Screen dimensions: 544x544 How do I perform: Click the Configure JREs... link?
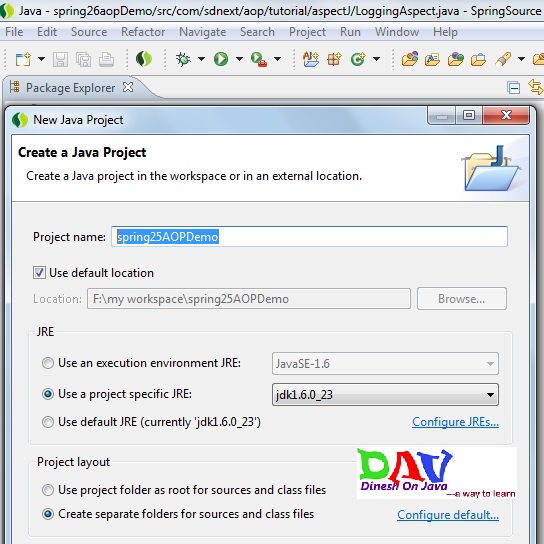coord(456,422)
